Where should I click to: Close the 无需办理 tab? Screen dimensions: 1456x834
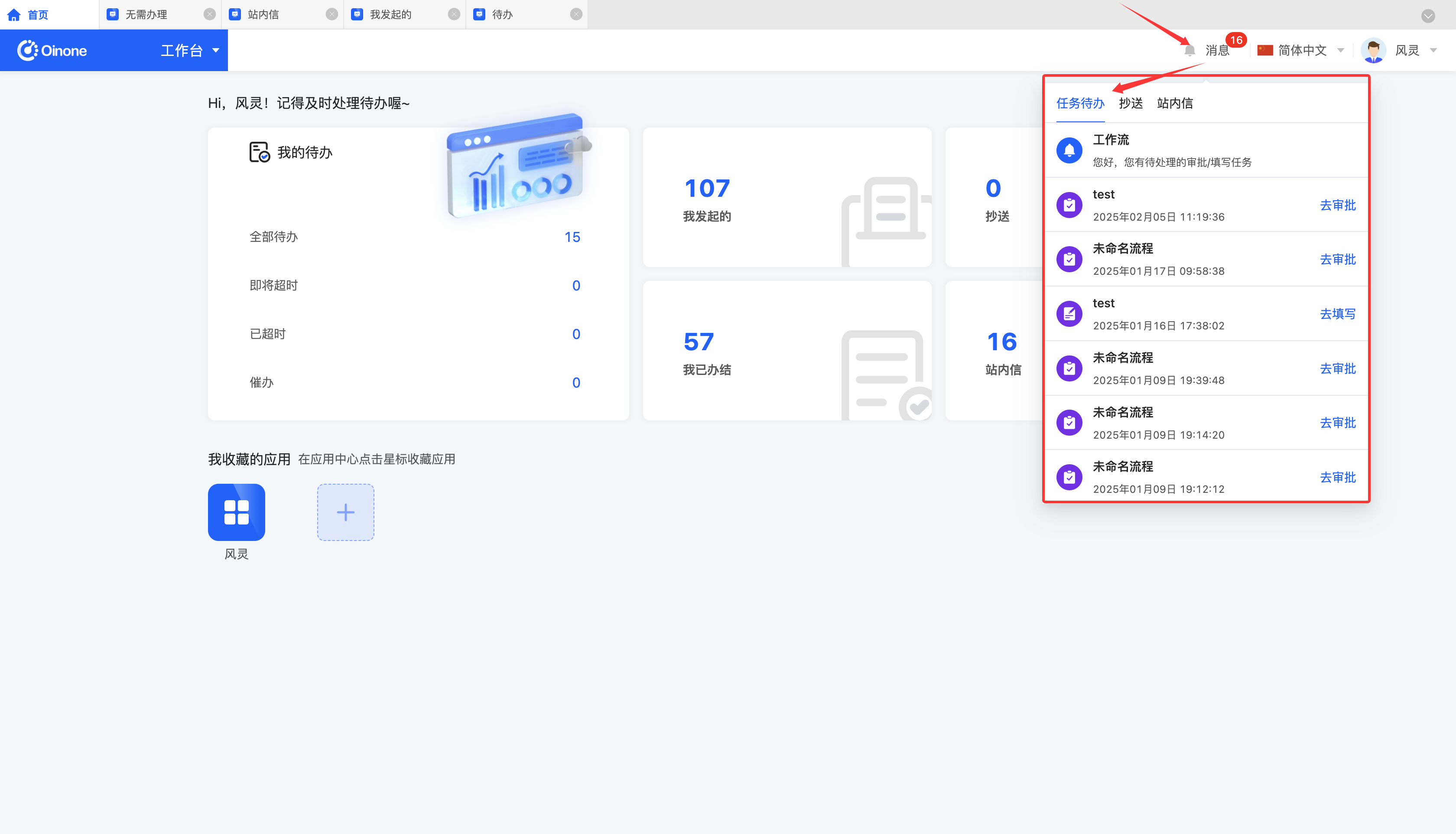(210, 14)
